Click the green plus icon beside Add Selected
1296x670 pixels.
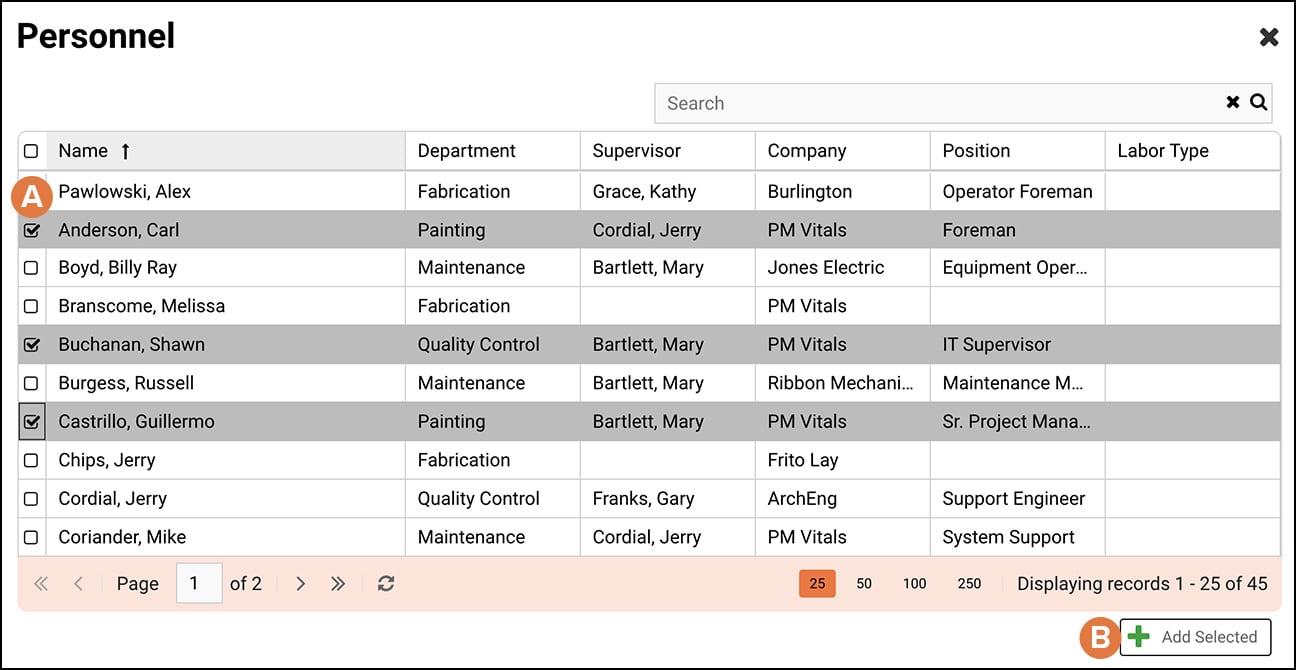(x=1139, y=637)
